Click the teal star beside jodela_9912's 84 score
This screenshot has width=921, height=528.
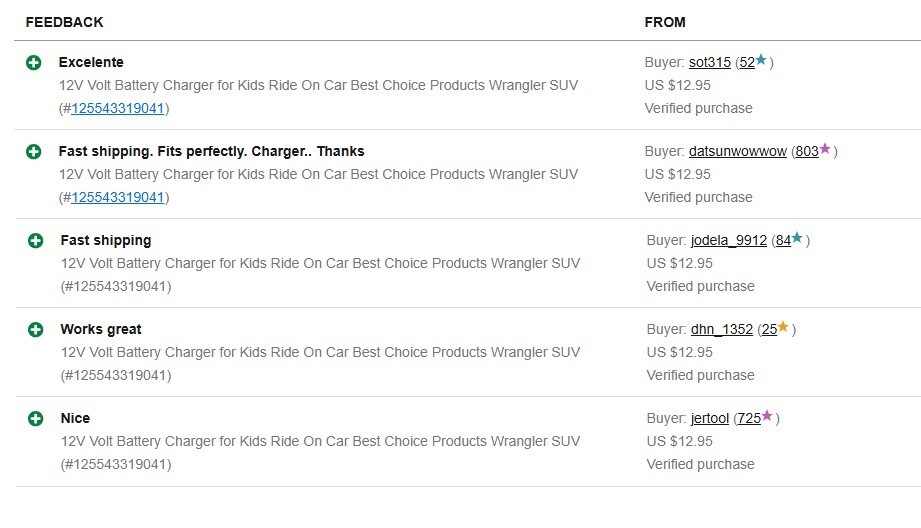[x=797, y=237]
